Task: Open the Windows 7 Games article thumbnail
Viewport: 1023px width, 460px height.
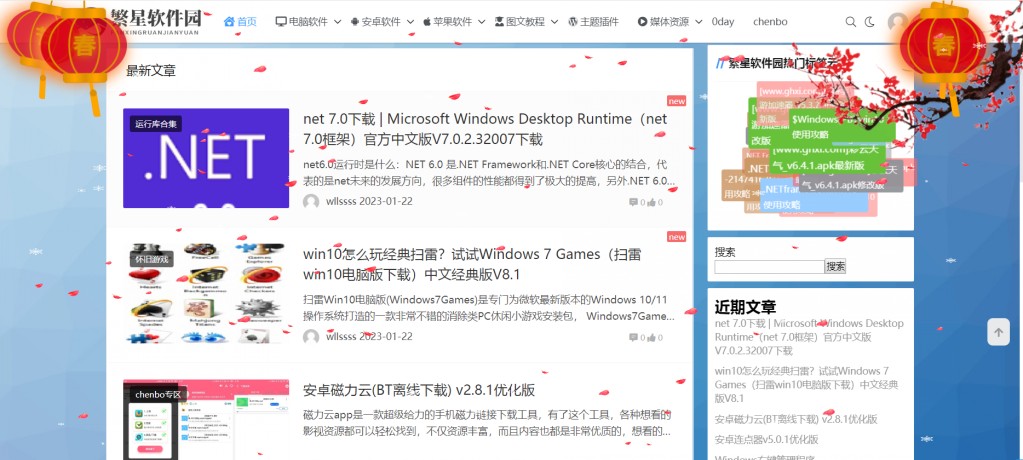Action: pos(206,292)
